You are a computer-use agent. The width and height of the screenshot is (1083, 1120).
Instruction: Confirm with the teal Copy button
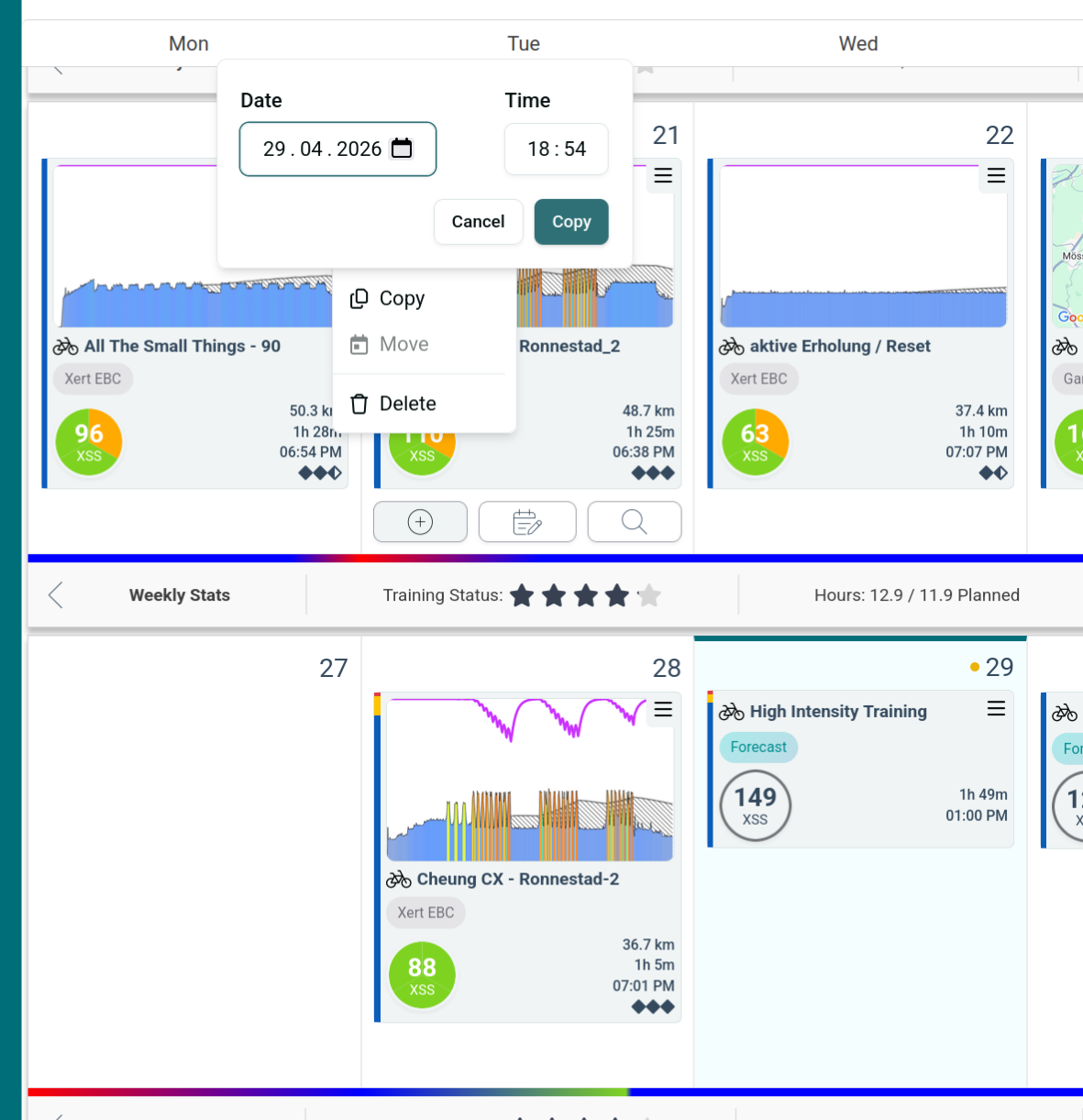[570, 222]
